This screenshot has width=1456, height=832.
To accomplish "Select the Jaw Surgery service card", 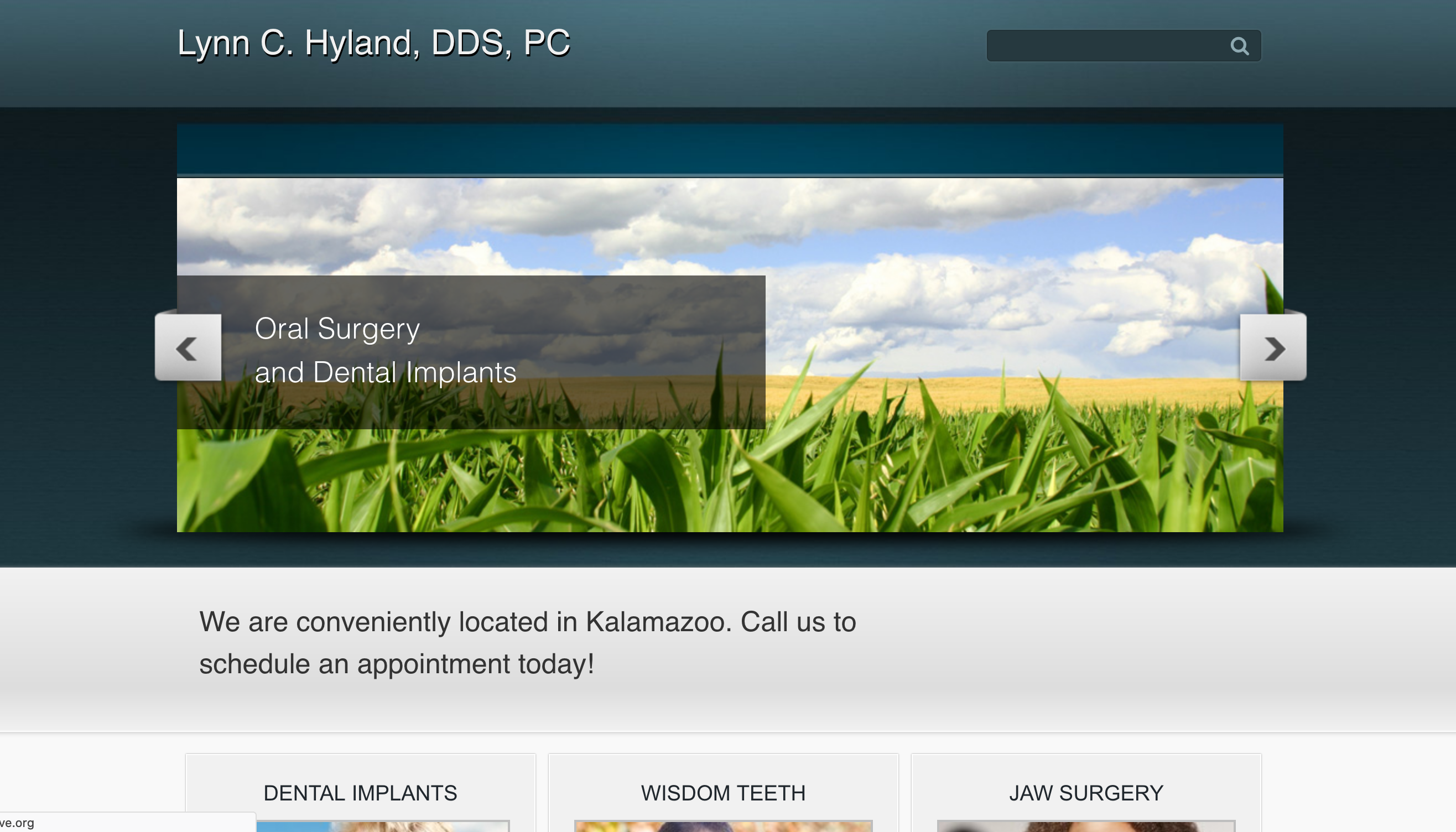I will click(x=1086, y=793).
